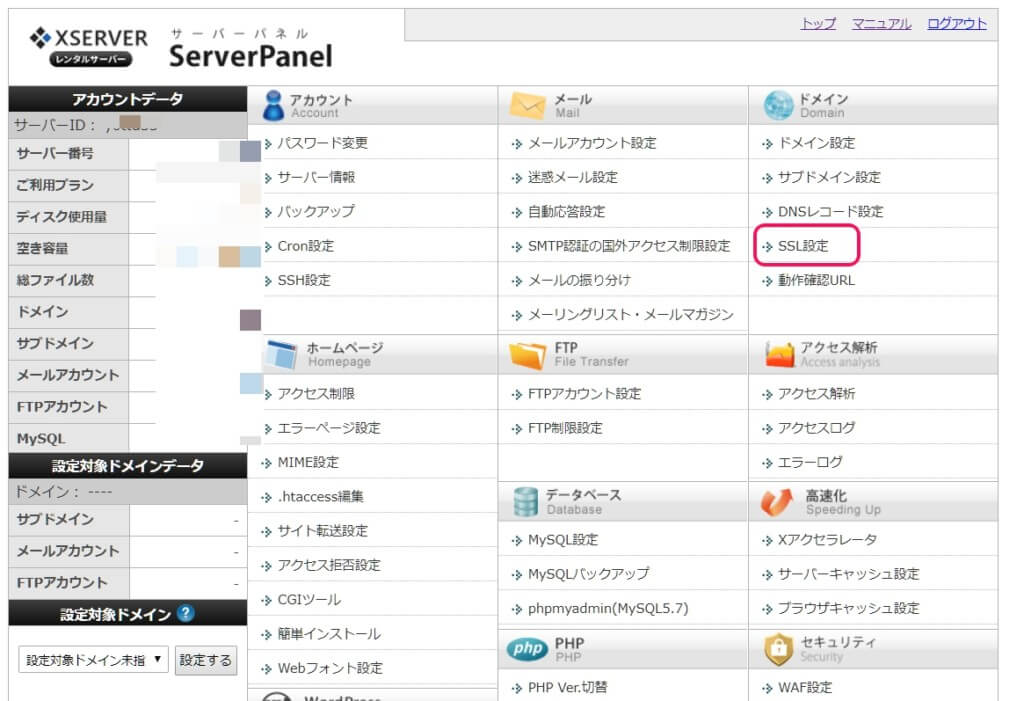Image resolution: width=1024 pixels, height=701 pixels.
Task: Log out via ログアウト link
Action: pos(956,23)
